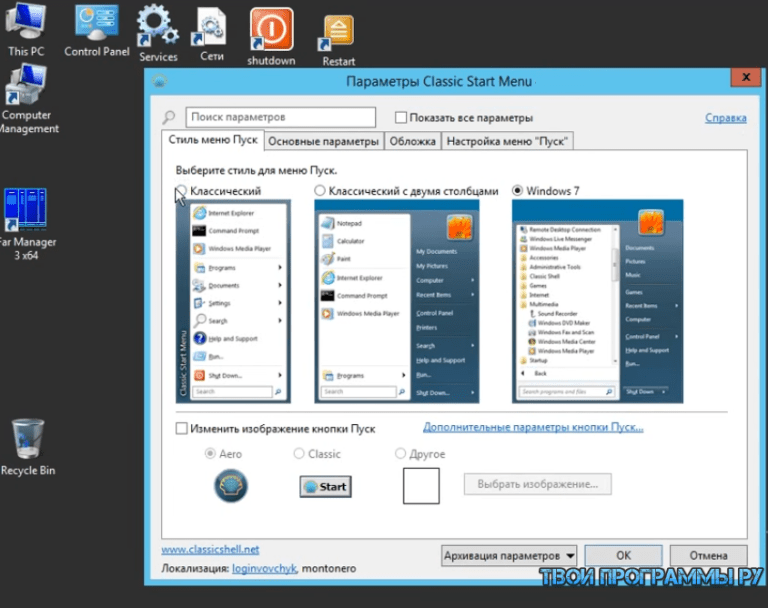
Task: Select the Сети desktop shortcut
Action: 211,34
